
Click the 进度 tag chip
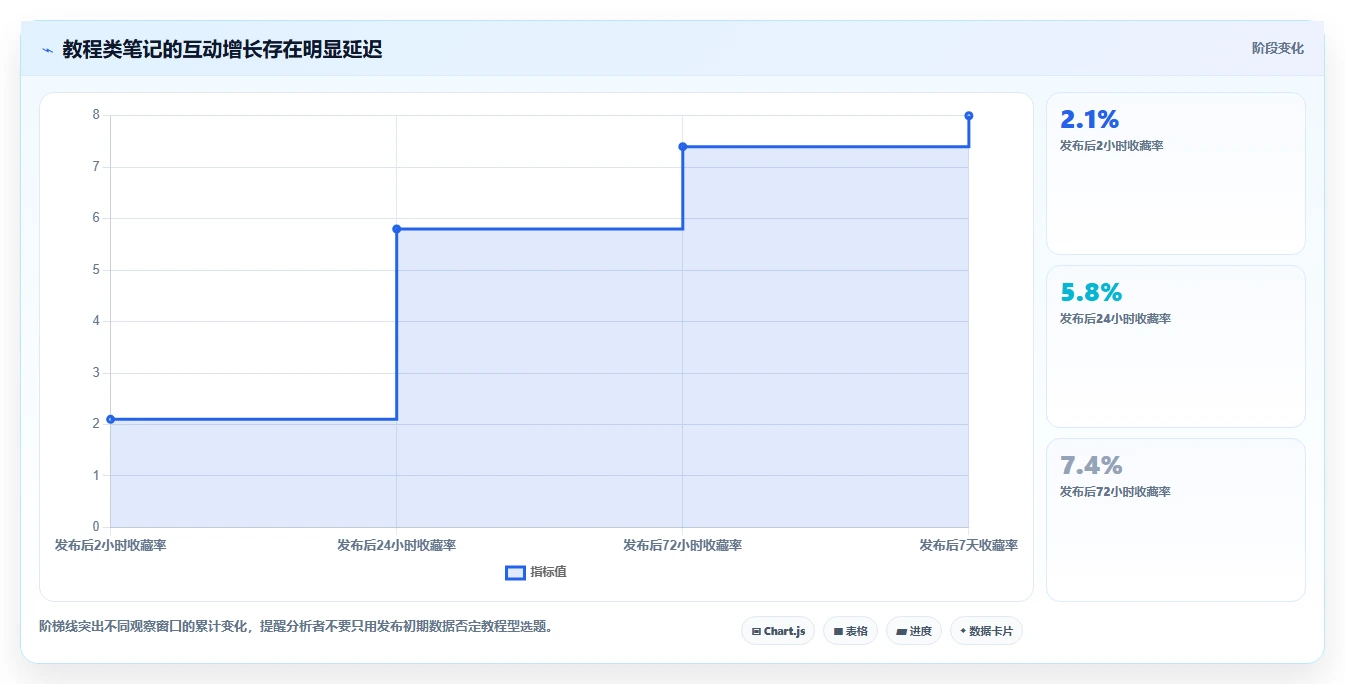tap(914, 631)
